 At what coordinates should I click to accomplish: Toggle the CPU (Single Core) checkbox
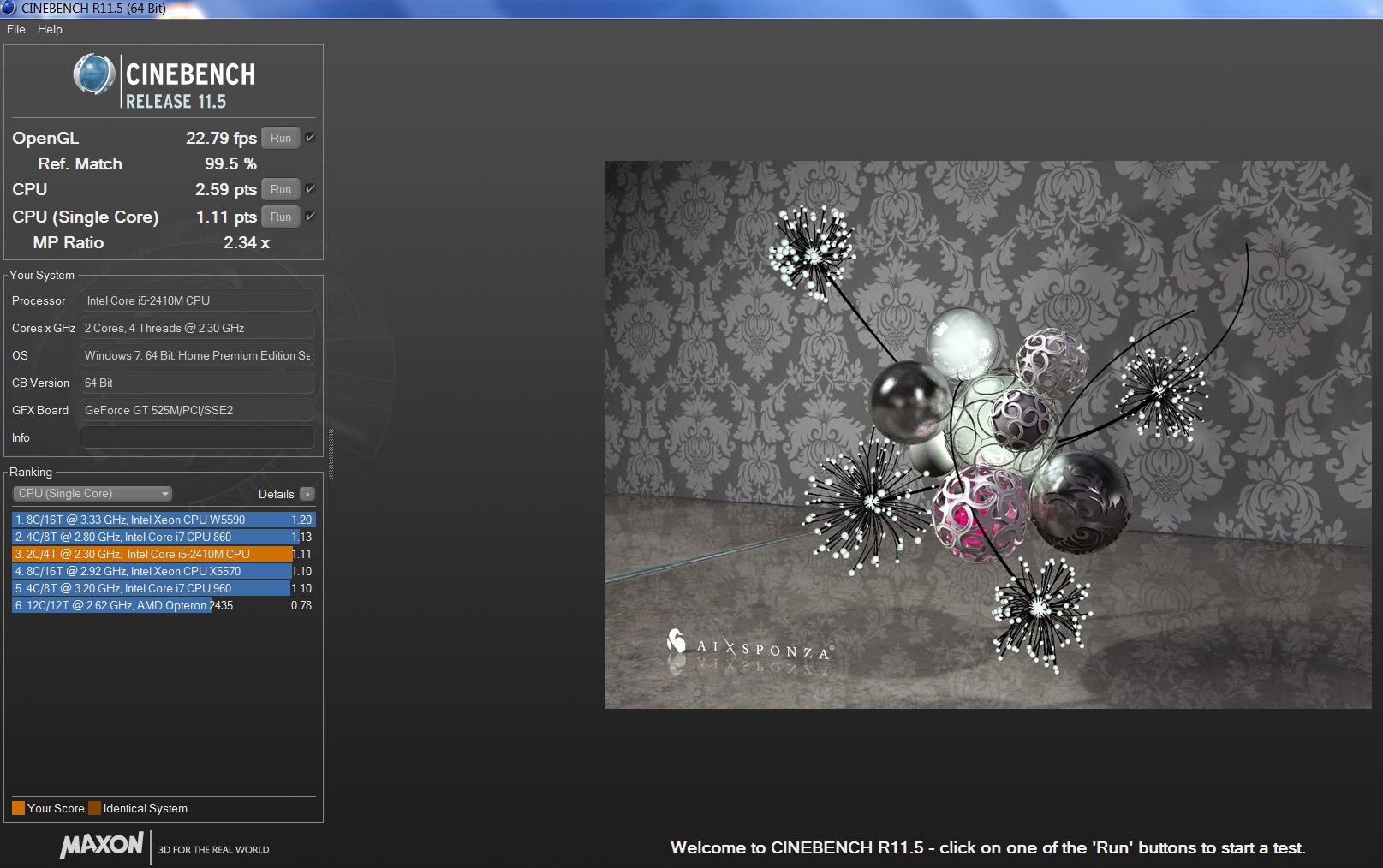click(310, 217)
